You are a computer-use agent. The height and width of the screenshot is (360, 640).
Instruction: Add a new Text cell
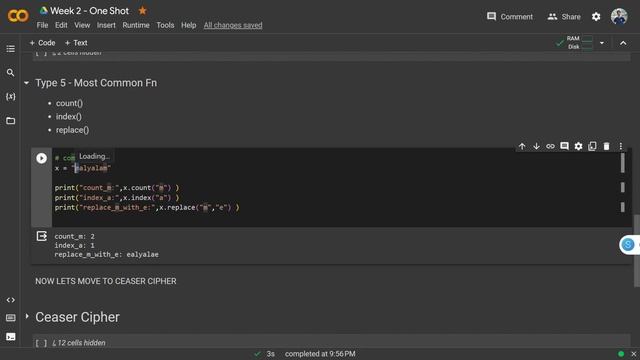(76, 43)
